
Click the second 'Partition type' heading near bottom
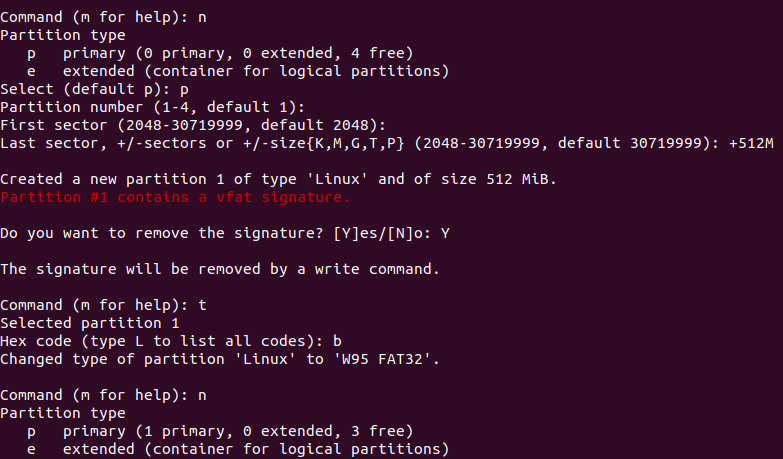click(63, 413)
